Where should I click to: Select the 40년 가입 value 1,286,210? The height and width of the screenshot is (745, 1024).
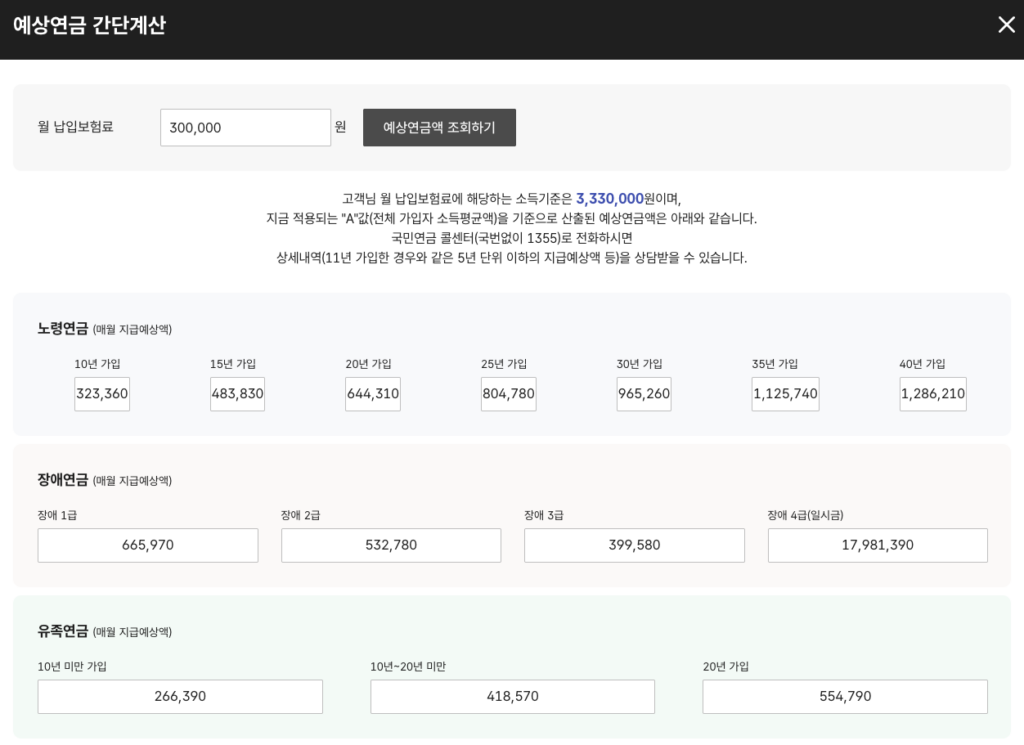[933, 394]
